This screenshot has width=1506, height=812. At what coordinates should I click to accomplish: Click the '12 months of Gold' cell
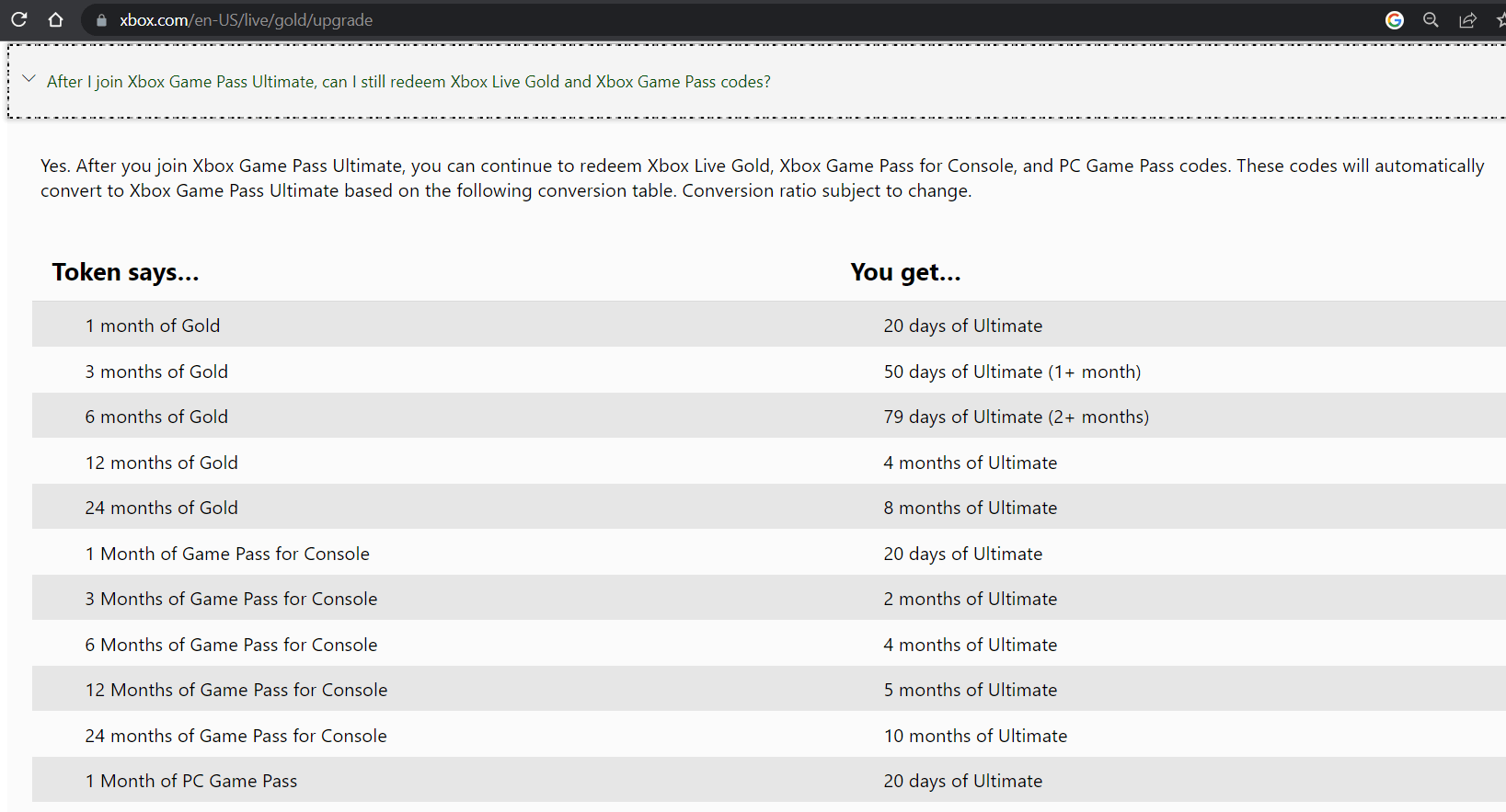(x=162, y=463)
